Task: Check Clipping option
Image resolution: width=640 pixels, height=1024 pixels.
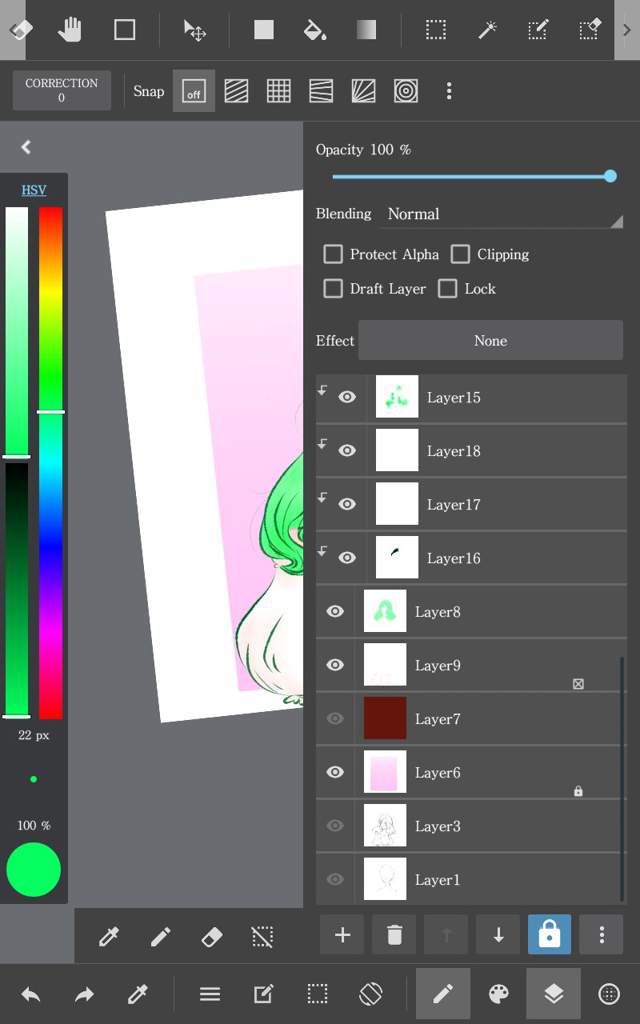Action: (x=460, y=254)
